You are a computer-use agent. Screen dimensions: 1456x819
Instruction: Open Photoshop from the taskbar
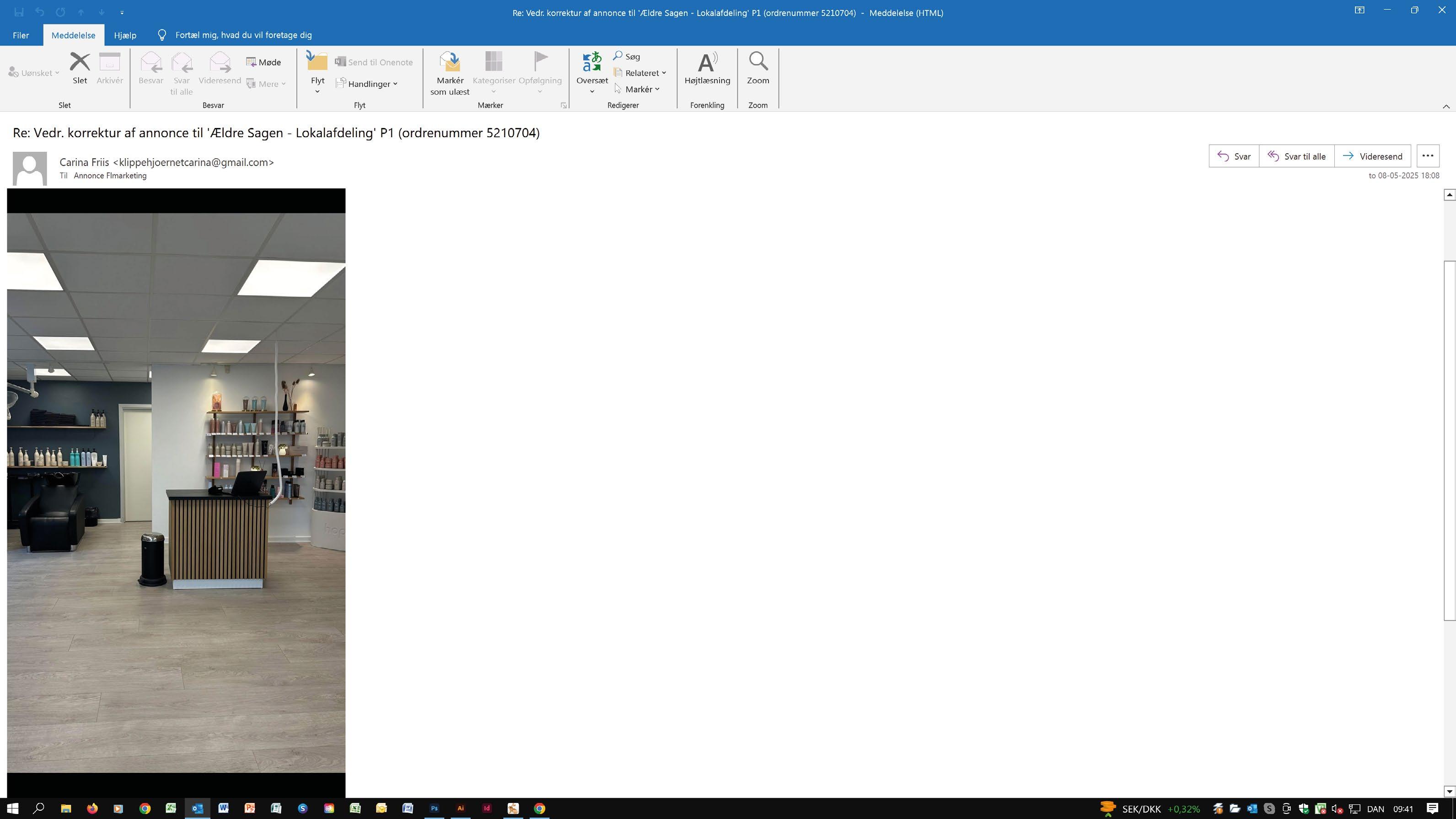tap(434, 808)
